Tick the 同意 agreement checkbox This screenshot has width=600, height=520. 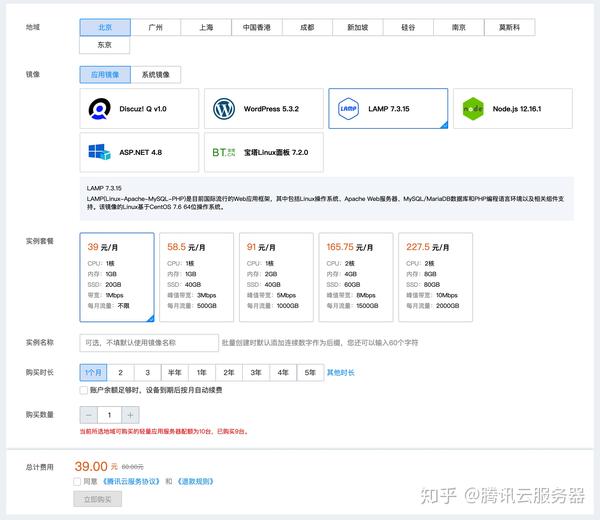[77, 481]
